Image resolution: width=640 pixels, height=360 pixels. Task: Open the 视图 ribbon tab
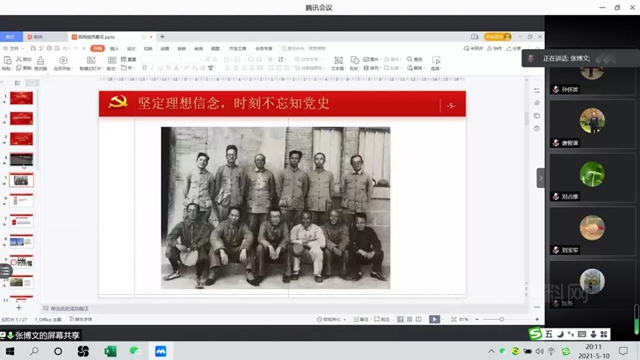[215, 49]
